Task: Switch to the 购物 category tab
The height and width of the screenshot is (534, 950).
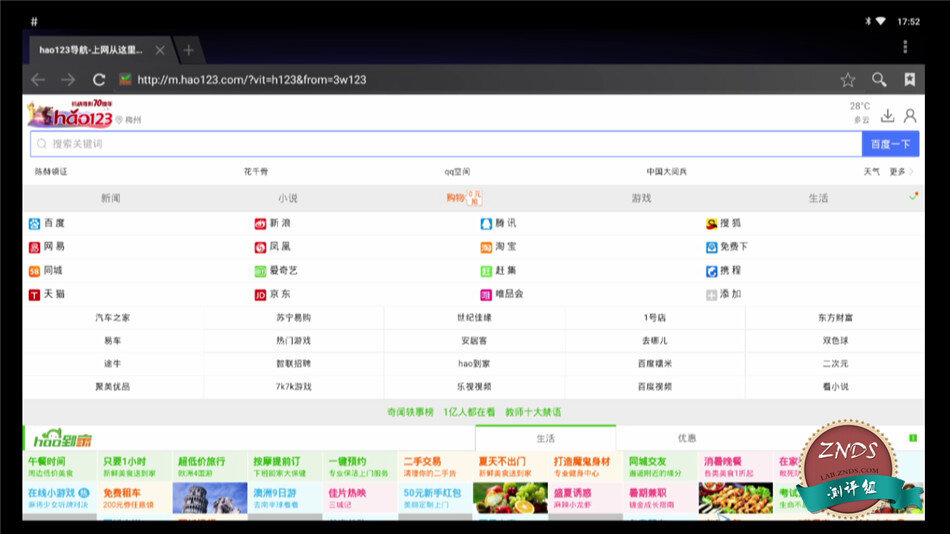Action: (x=464, y=198)
